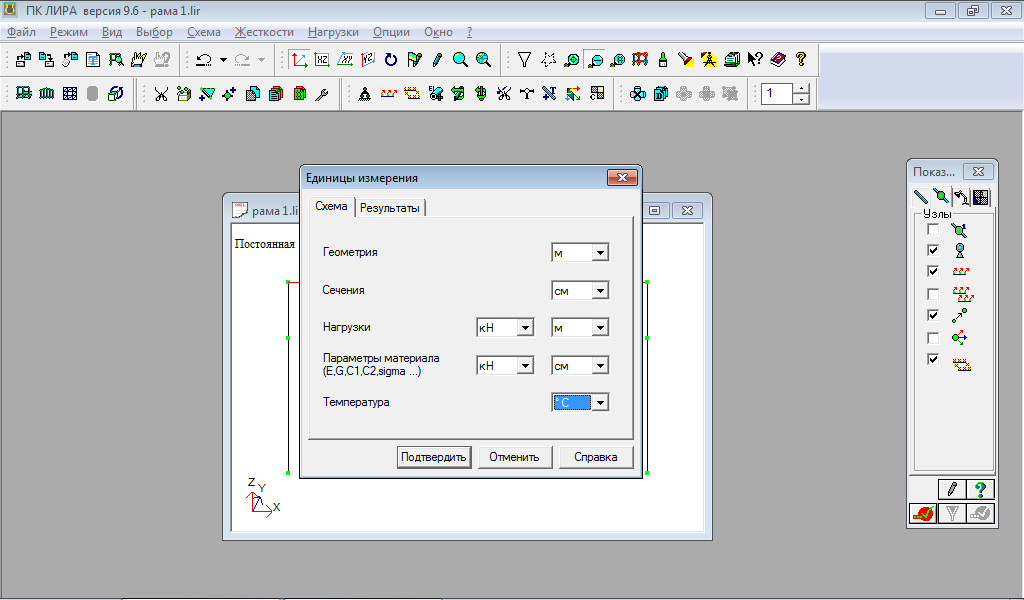Open Параметры материала force dropdown (кН)
The image size is (1024, 600).
525,366
